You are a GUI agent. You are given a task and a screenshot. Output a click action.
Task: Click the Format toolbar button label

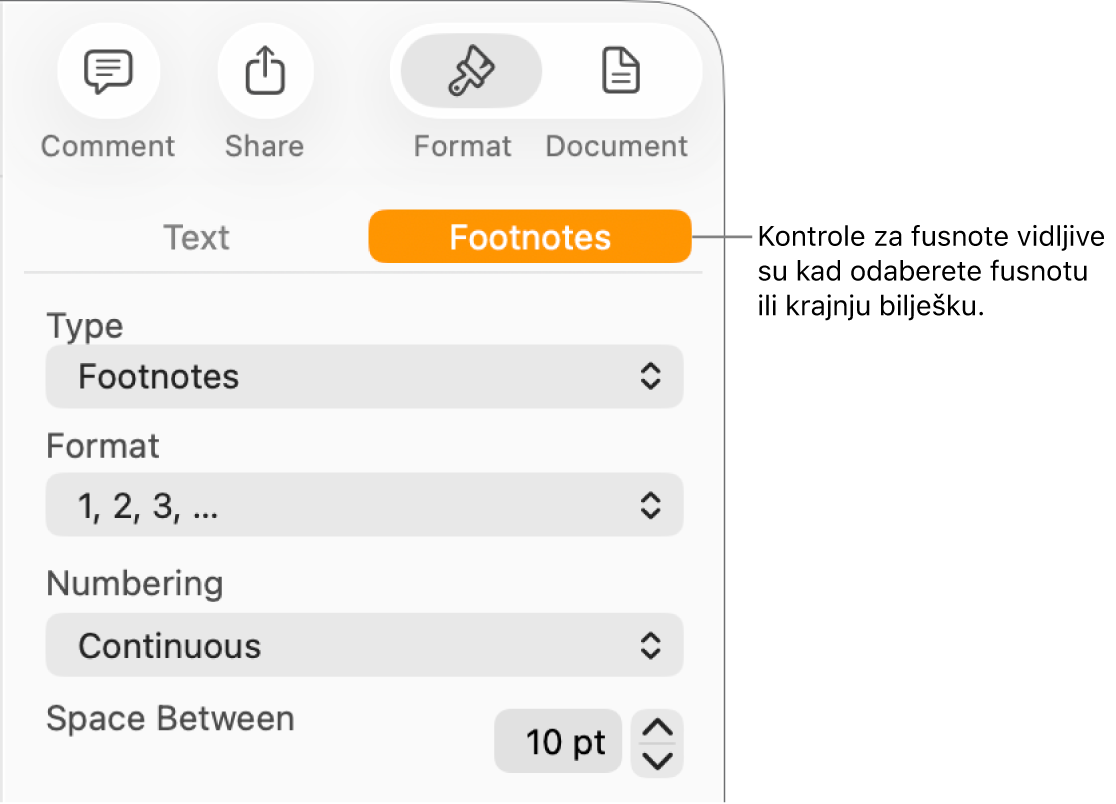[462, 146]
